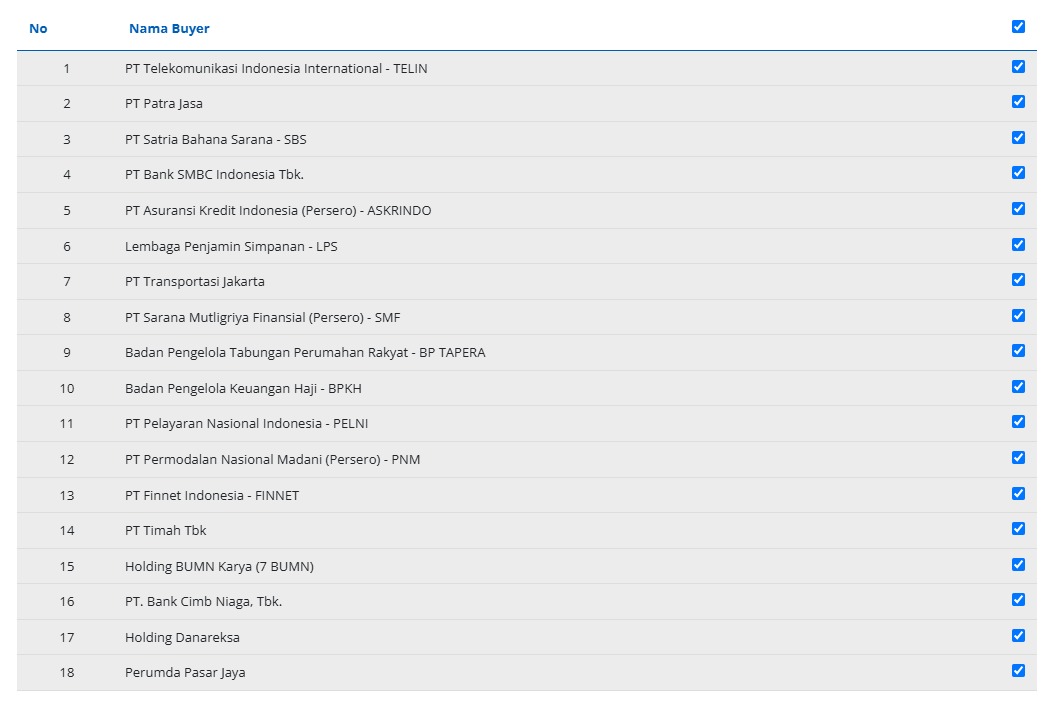The height and width of the screenshot is (701, 1050).
Task: Click the Nama Buyer column header
Action: [x=169, y=29]
